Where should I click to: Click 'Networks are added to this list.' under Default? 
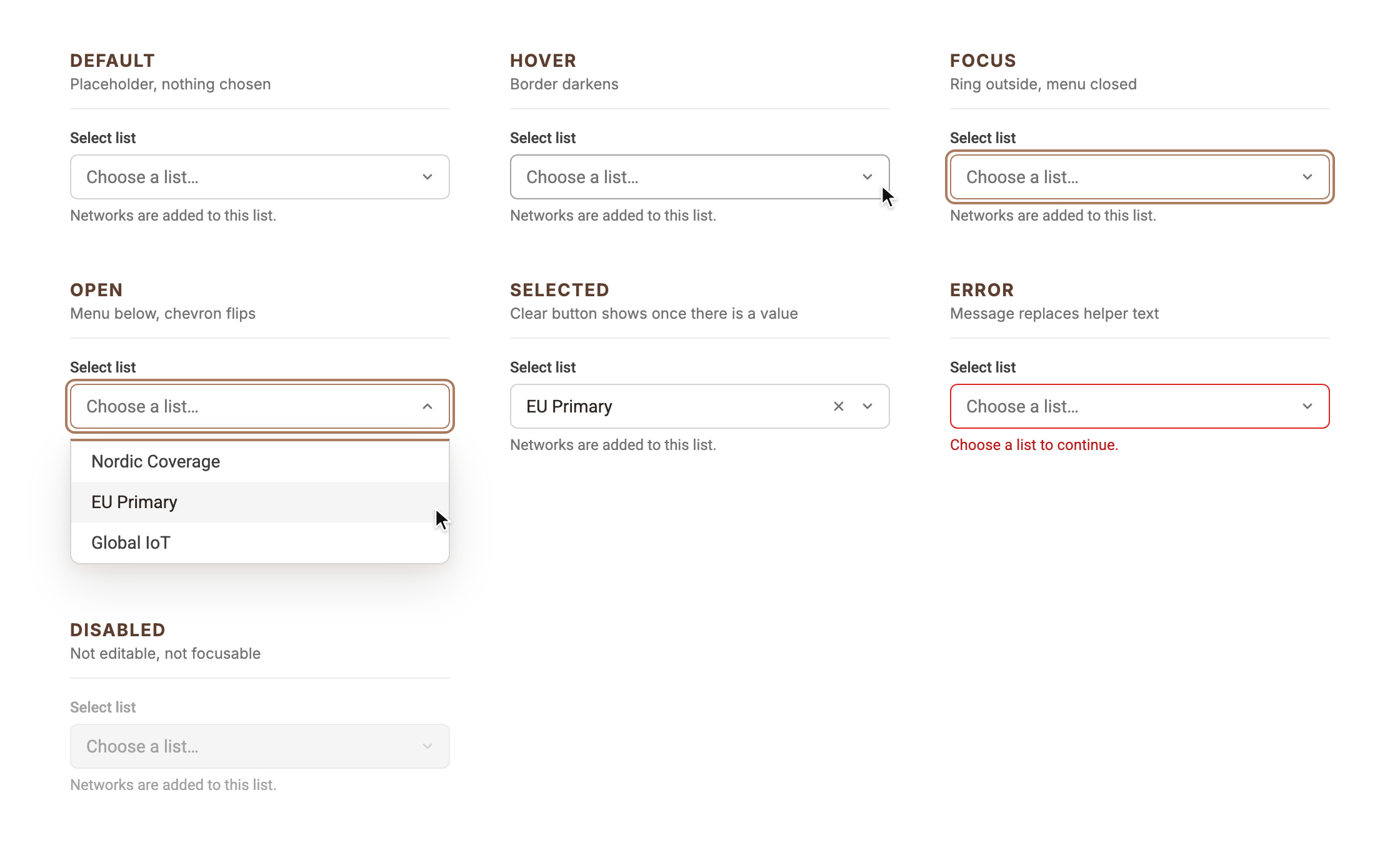pyautogui.click(x=173, y=216)
